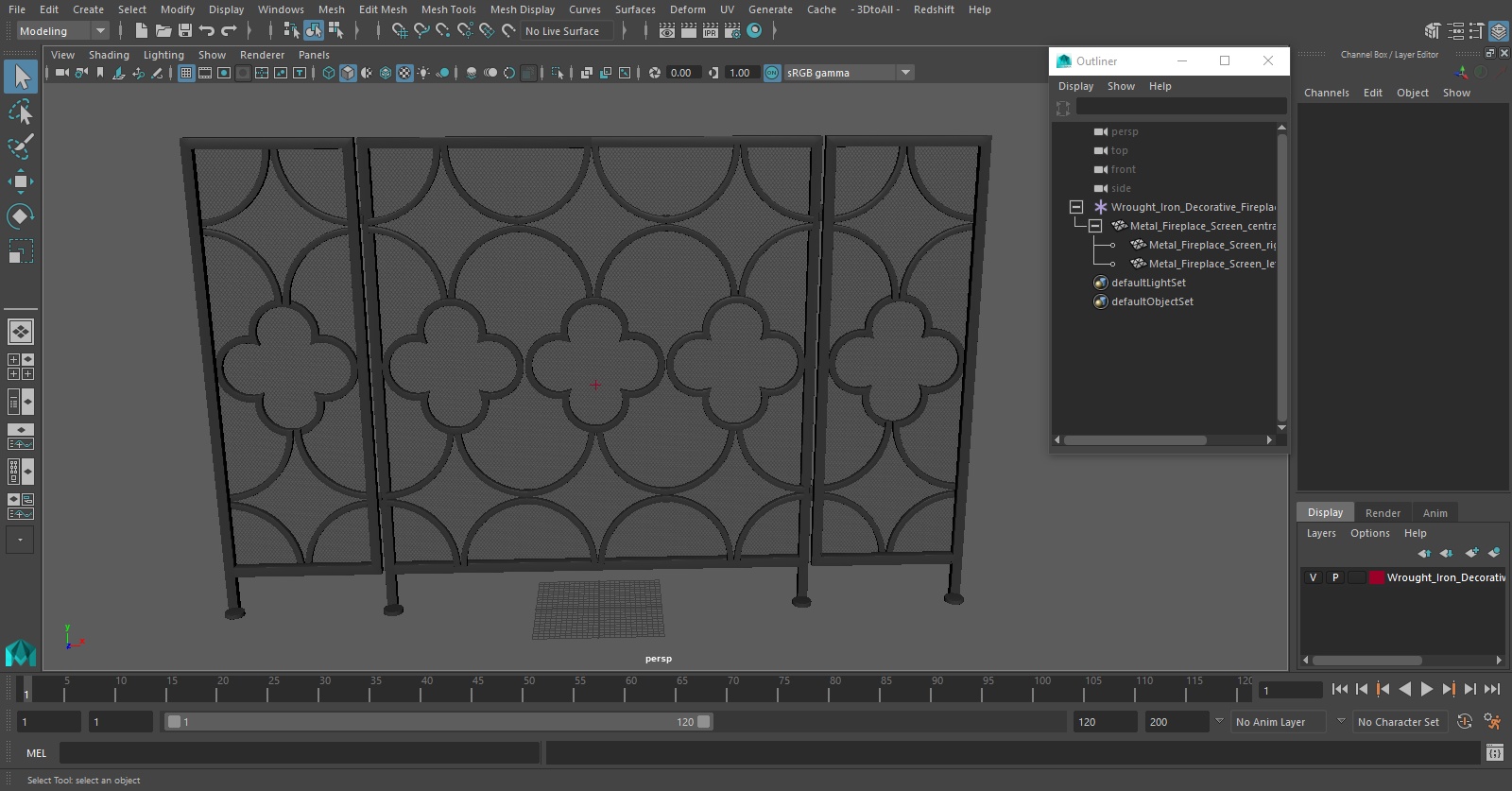
Task: Move selected layer up in list
Action: point(1424,553)
